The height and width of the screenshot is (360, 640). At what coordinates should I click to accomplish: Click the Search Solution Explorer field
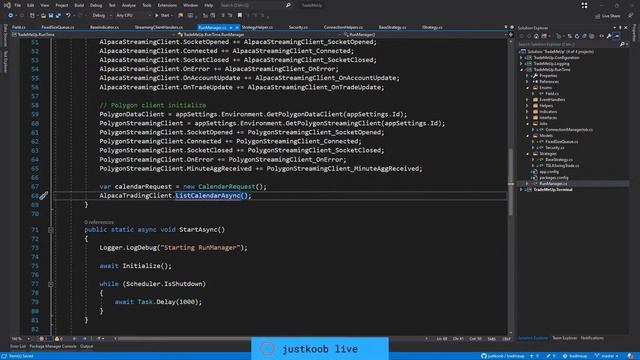point(568,44)
